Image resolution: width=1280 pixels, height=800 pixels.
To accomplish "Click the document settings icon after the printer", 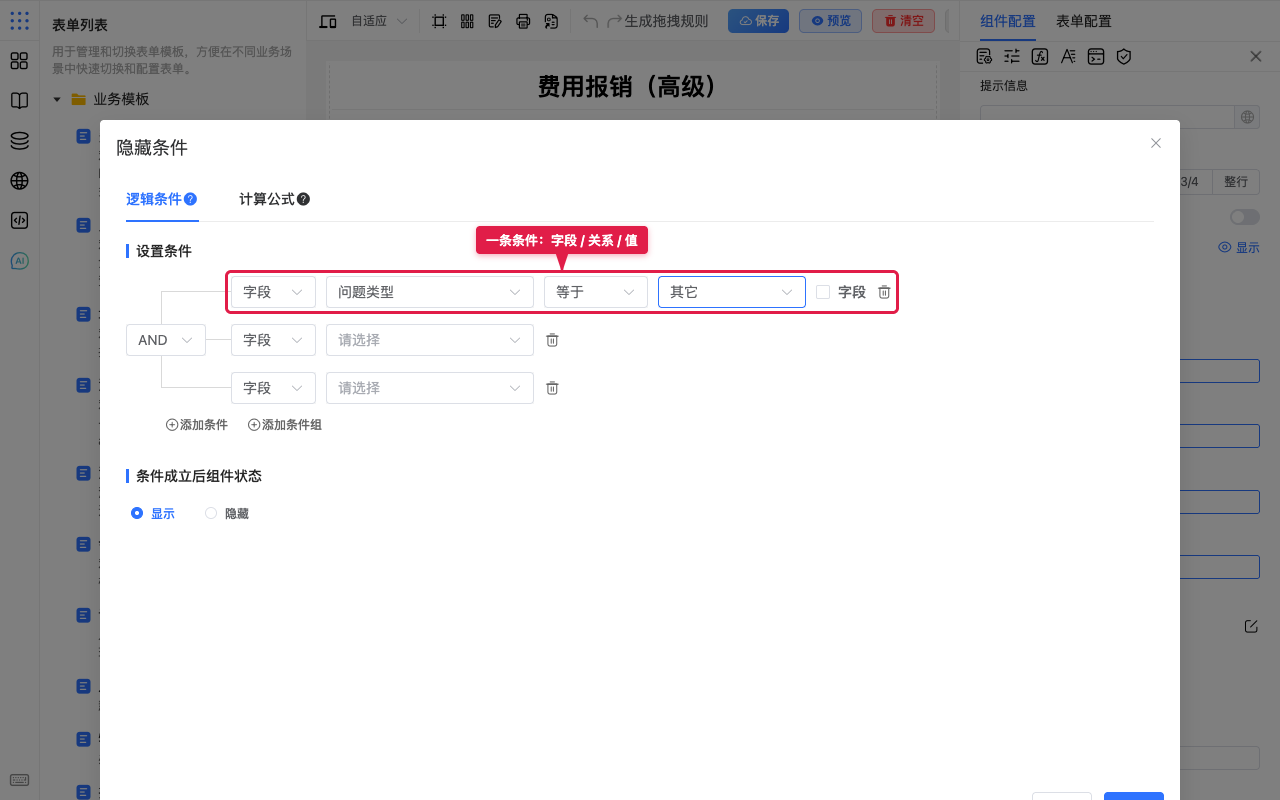I will (551, 21).
